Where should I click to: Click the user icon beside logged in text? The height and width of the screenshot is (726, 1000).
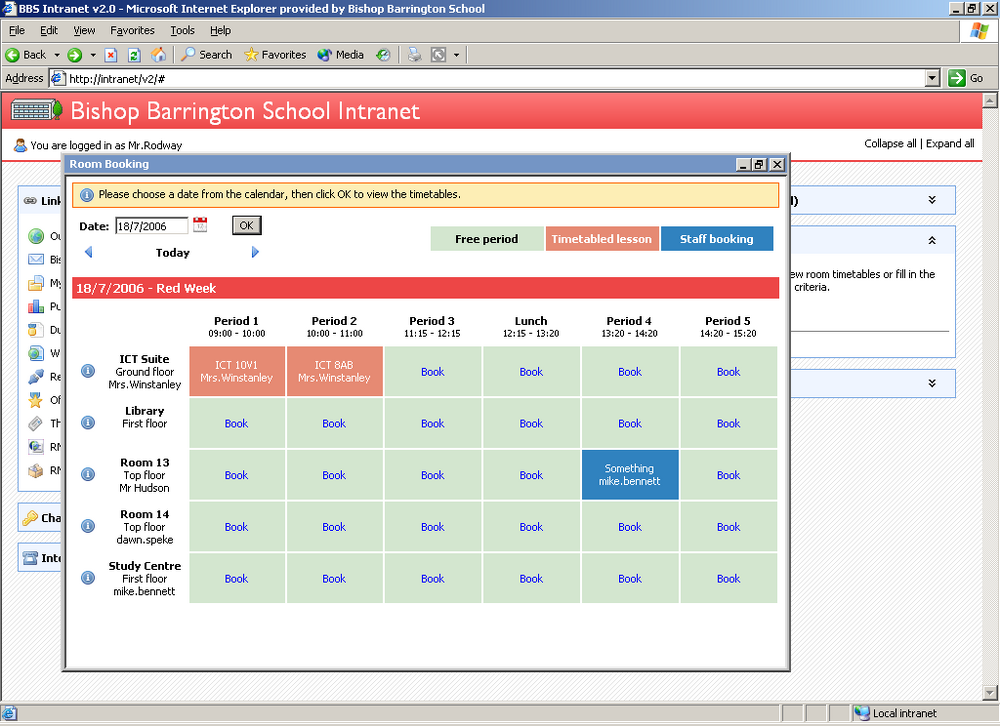coord(20,145)
